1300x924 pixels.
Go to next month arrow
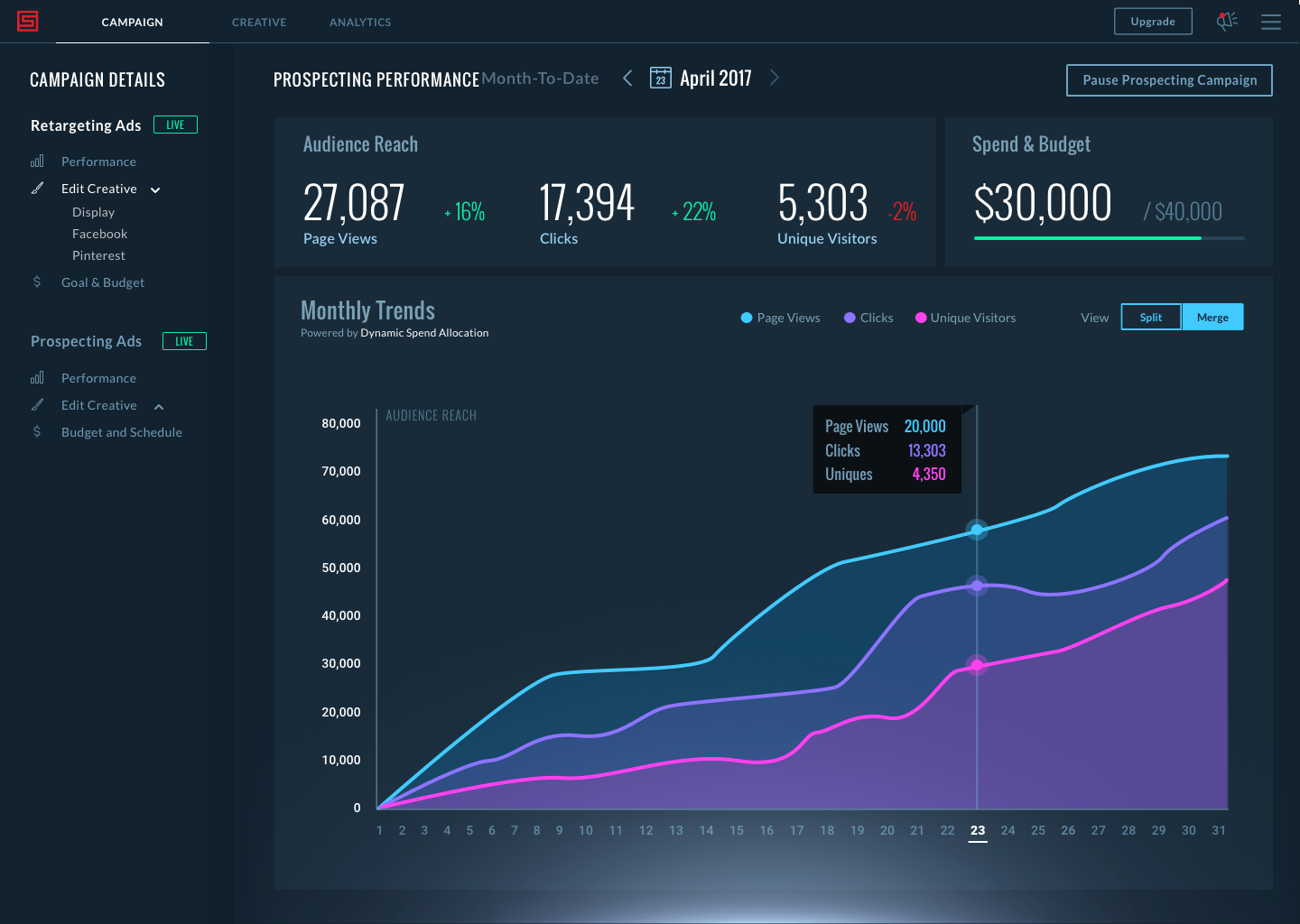[775, 78]
